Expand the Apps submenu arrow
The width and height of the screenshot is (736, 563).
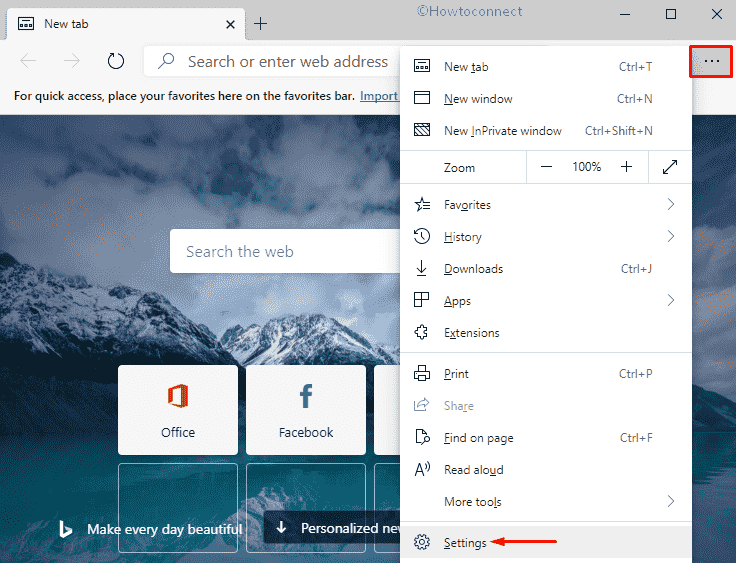[x=670, y=301]
